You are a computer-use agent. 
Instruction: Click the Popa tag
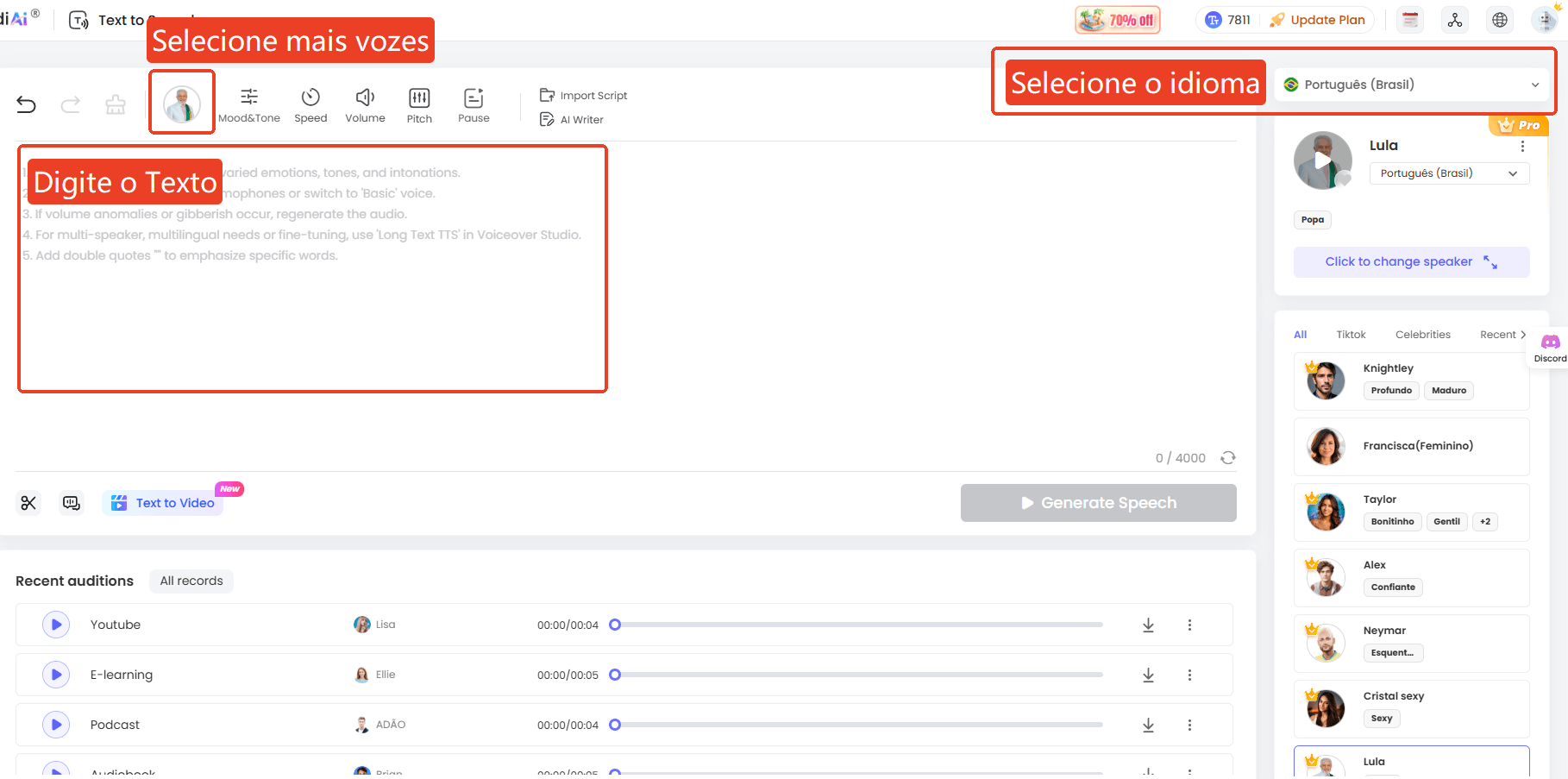[1313, 220]
